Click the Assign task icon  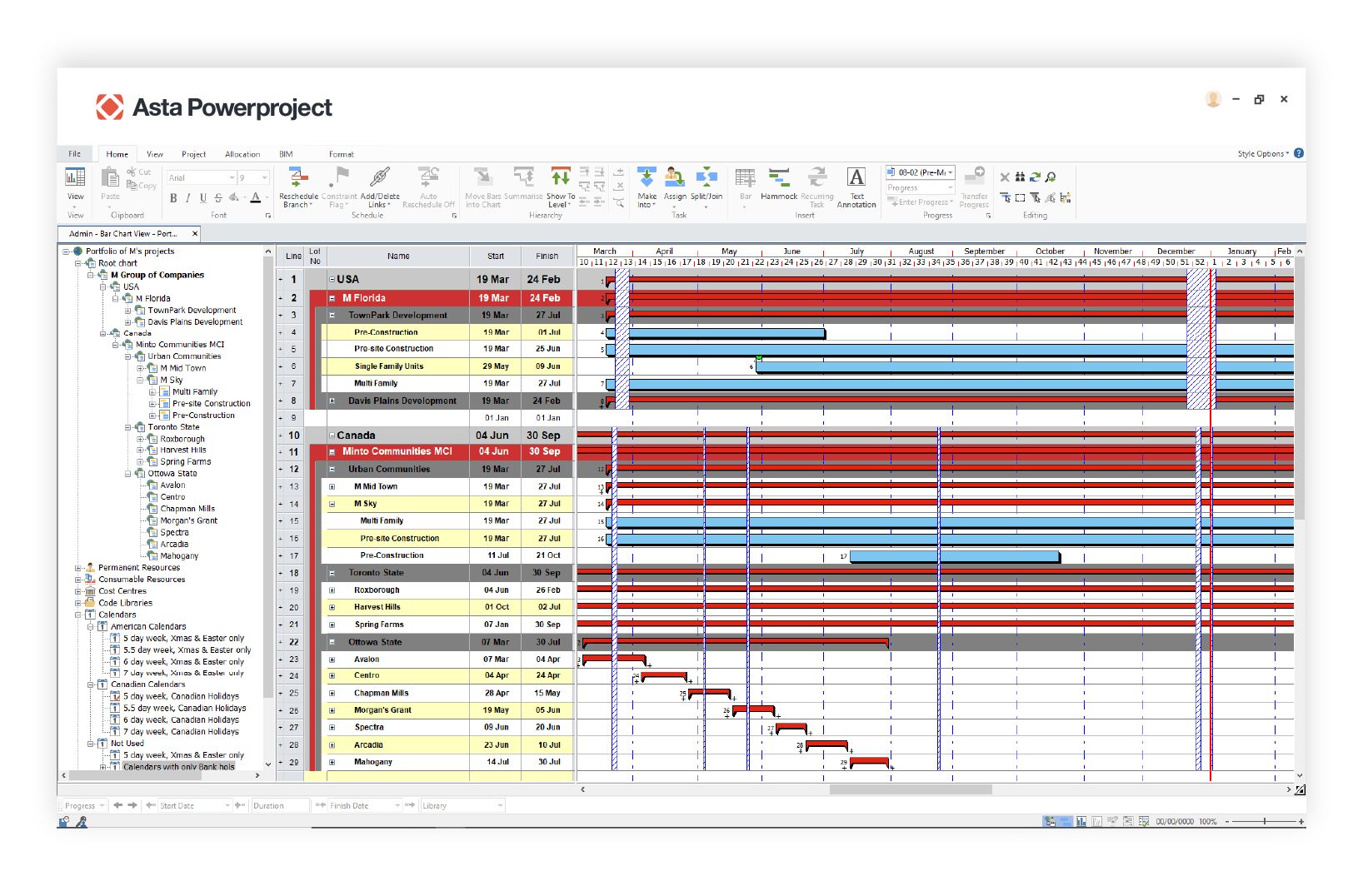point(675,177)
